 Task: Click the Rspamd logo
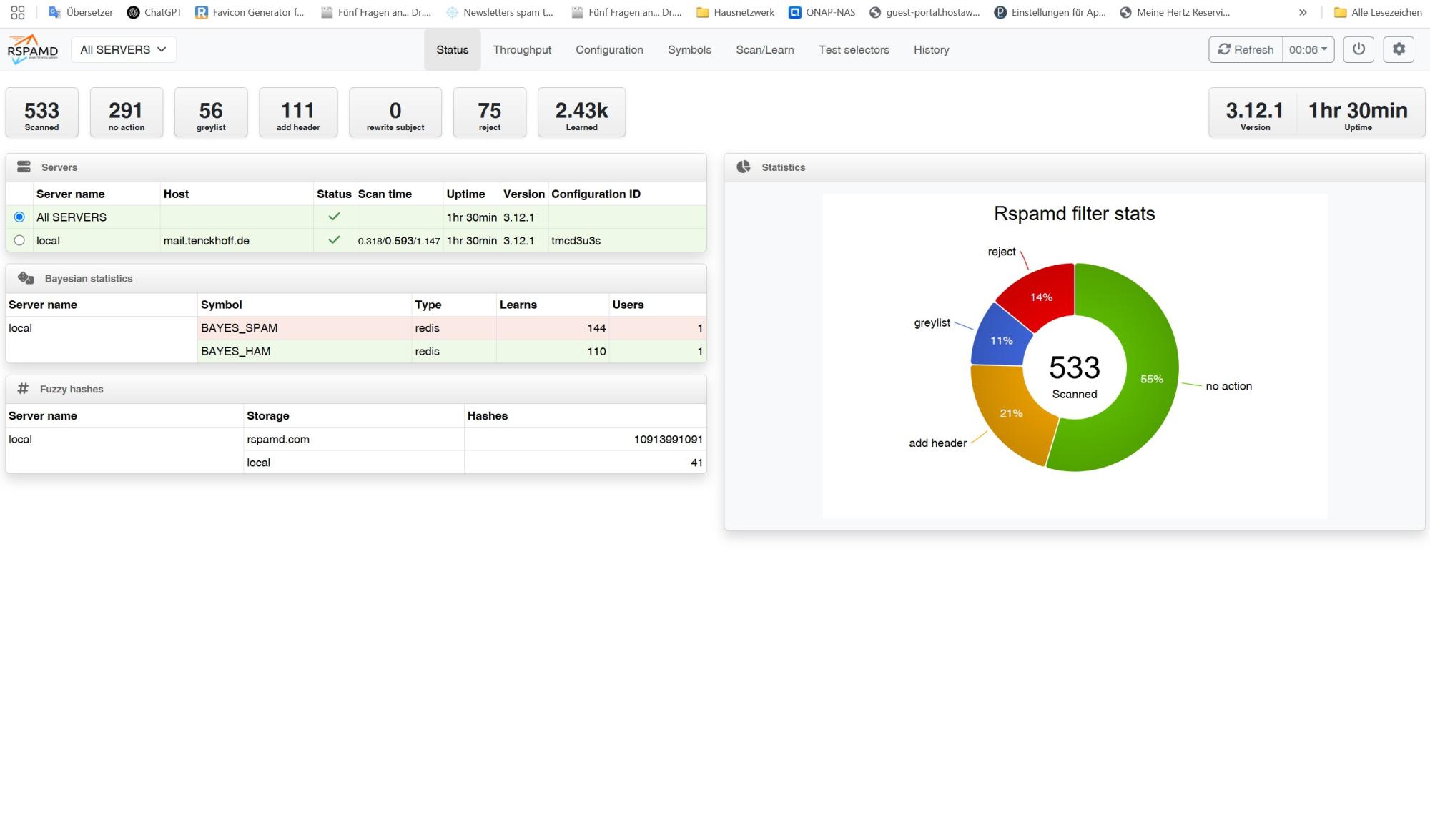32,49
